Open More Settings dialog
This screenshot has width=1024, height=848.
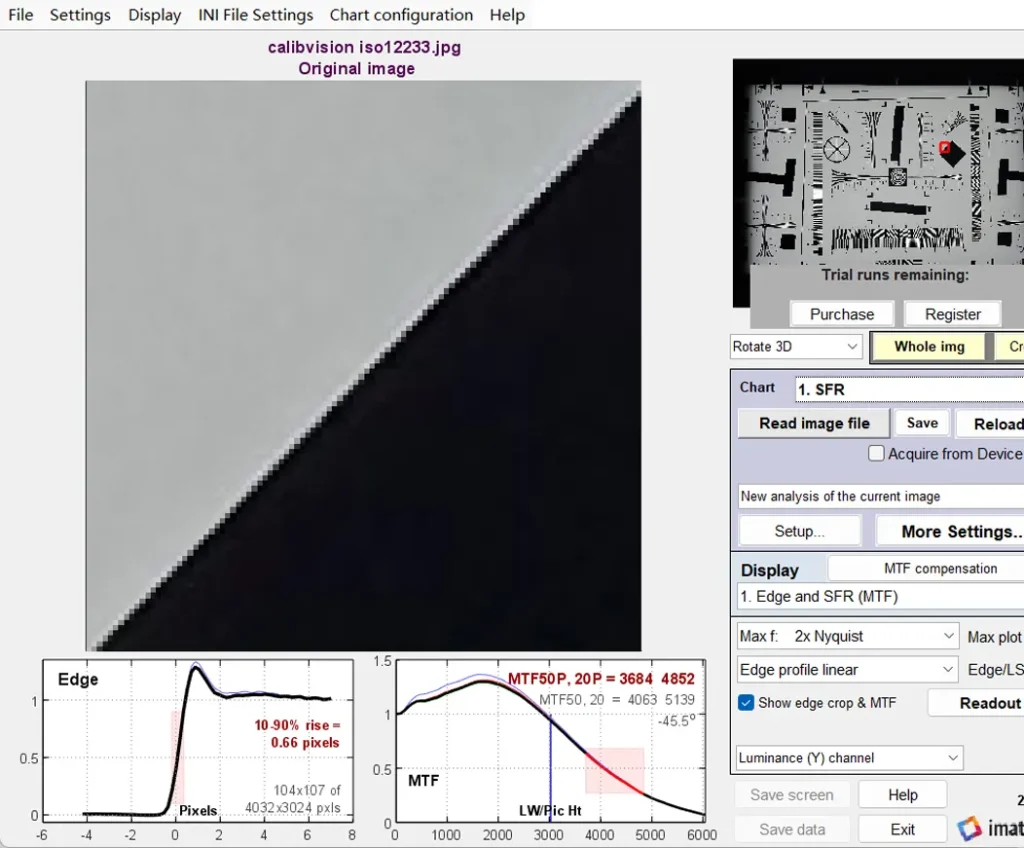[950, 532]
